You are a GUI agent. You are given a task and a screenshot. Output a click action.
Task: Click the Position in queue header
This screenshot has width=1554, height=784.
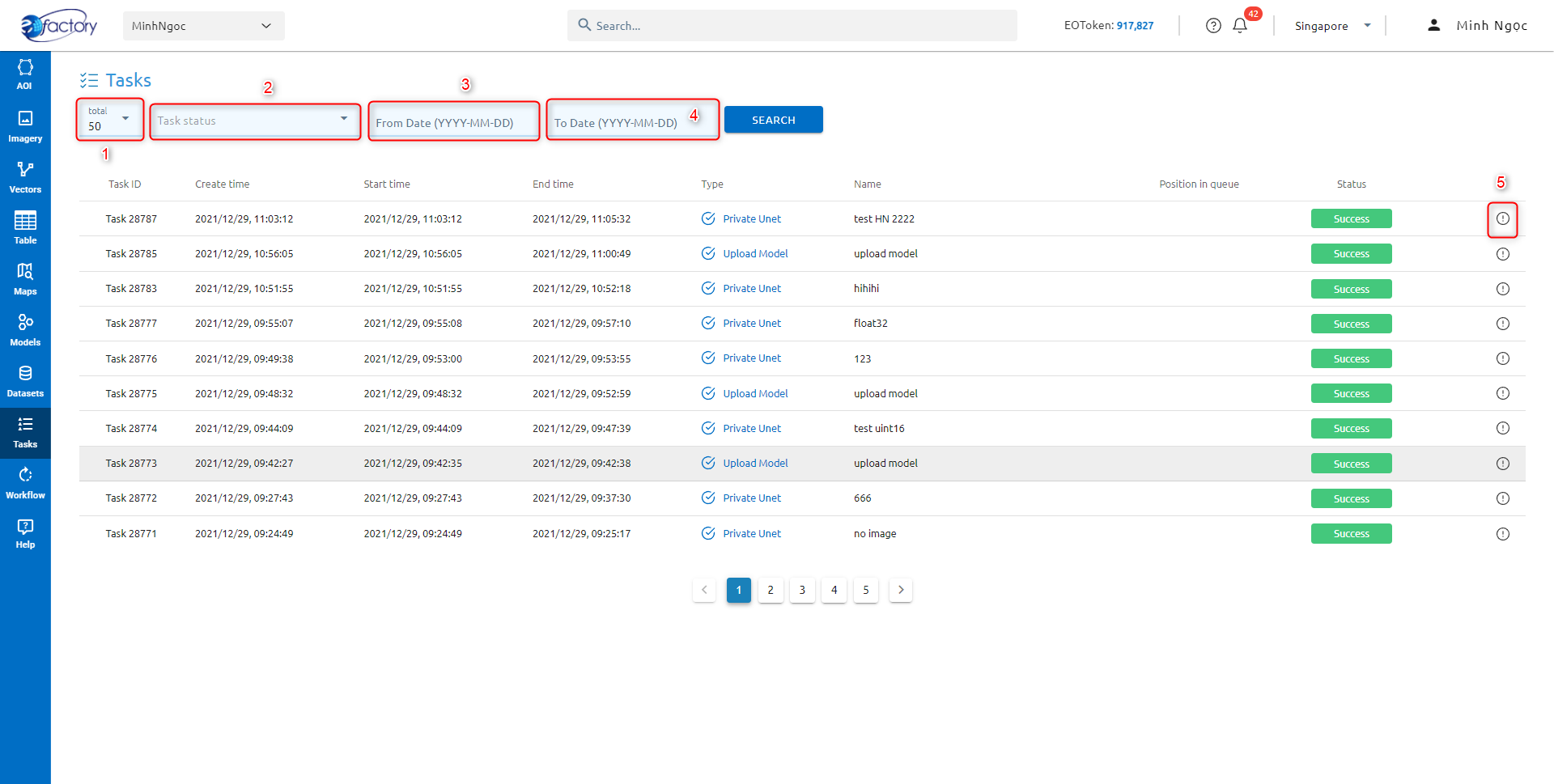[1199, 184]
